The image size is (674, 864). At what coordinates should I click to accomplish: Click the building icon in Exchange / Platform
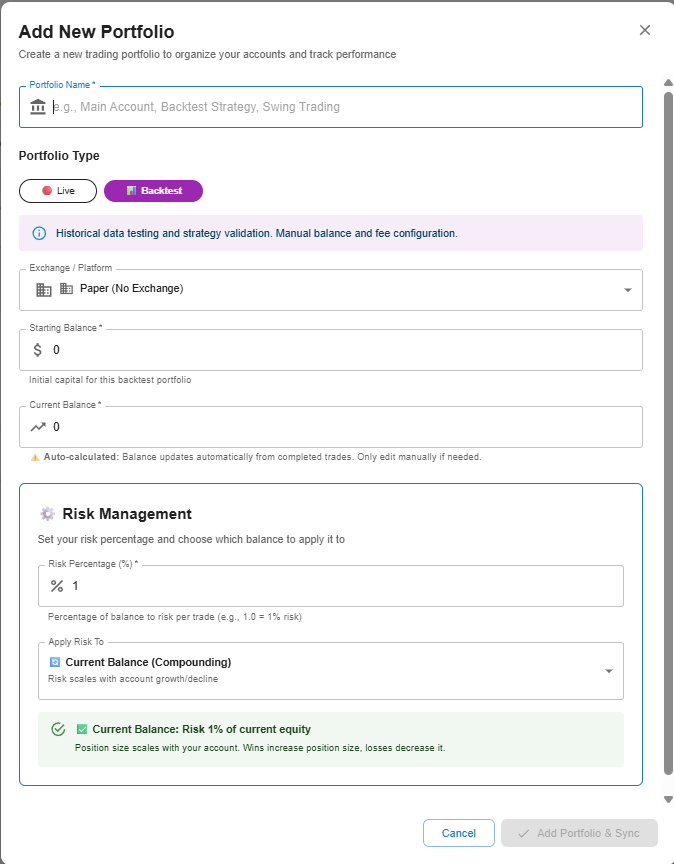pyautogui.click(x=44, y=289)
